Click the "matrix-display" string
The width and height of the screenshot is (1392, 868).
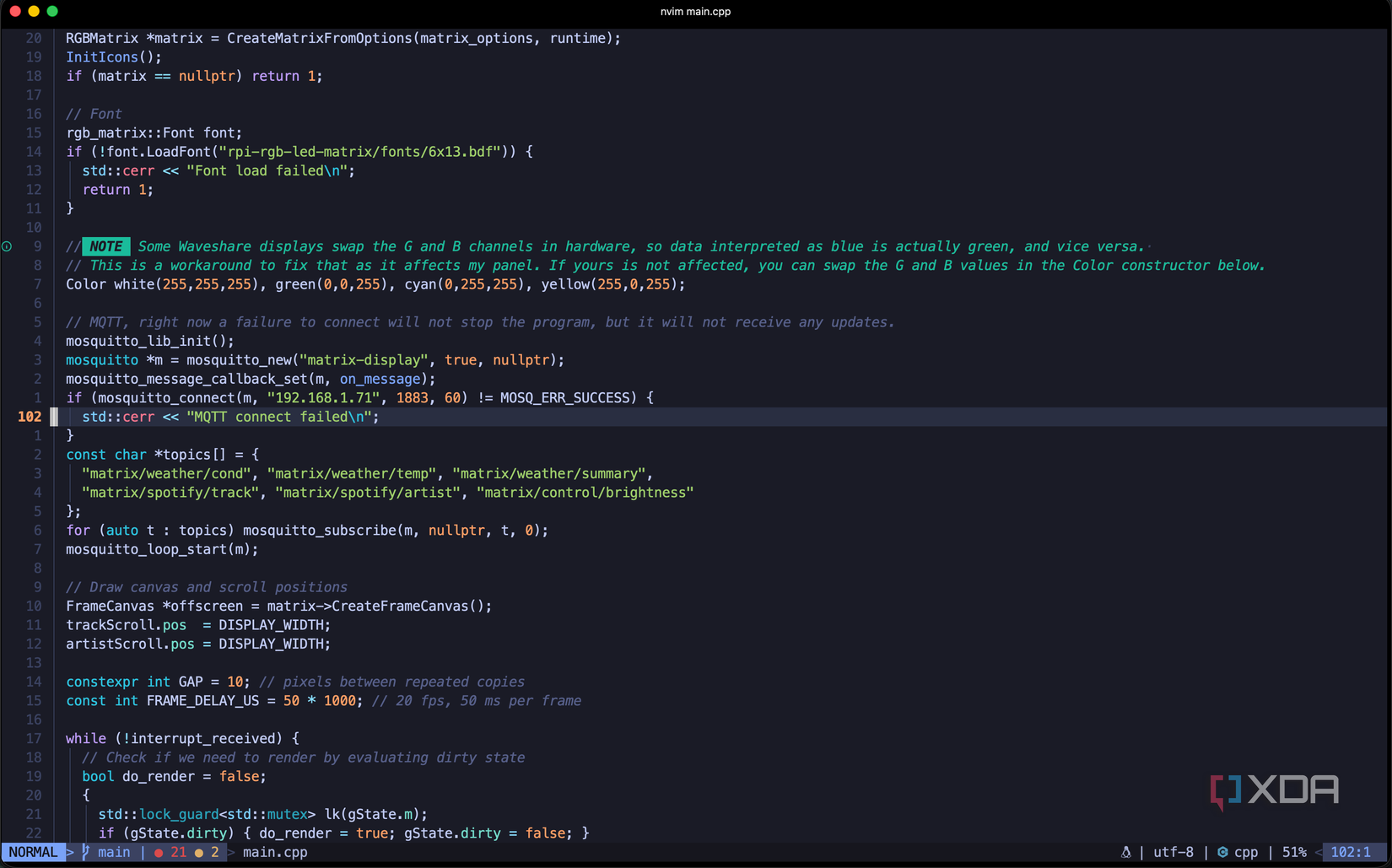click(364, 360)
